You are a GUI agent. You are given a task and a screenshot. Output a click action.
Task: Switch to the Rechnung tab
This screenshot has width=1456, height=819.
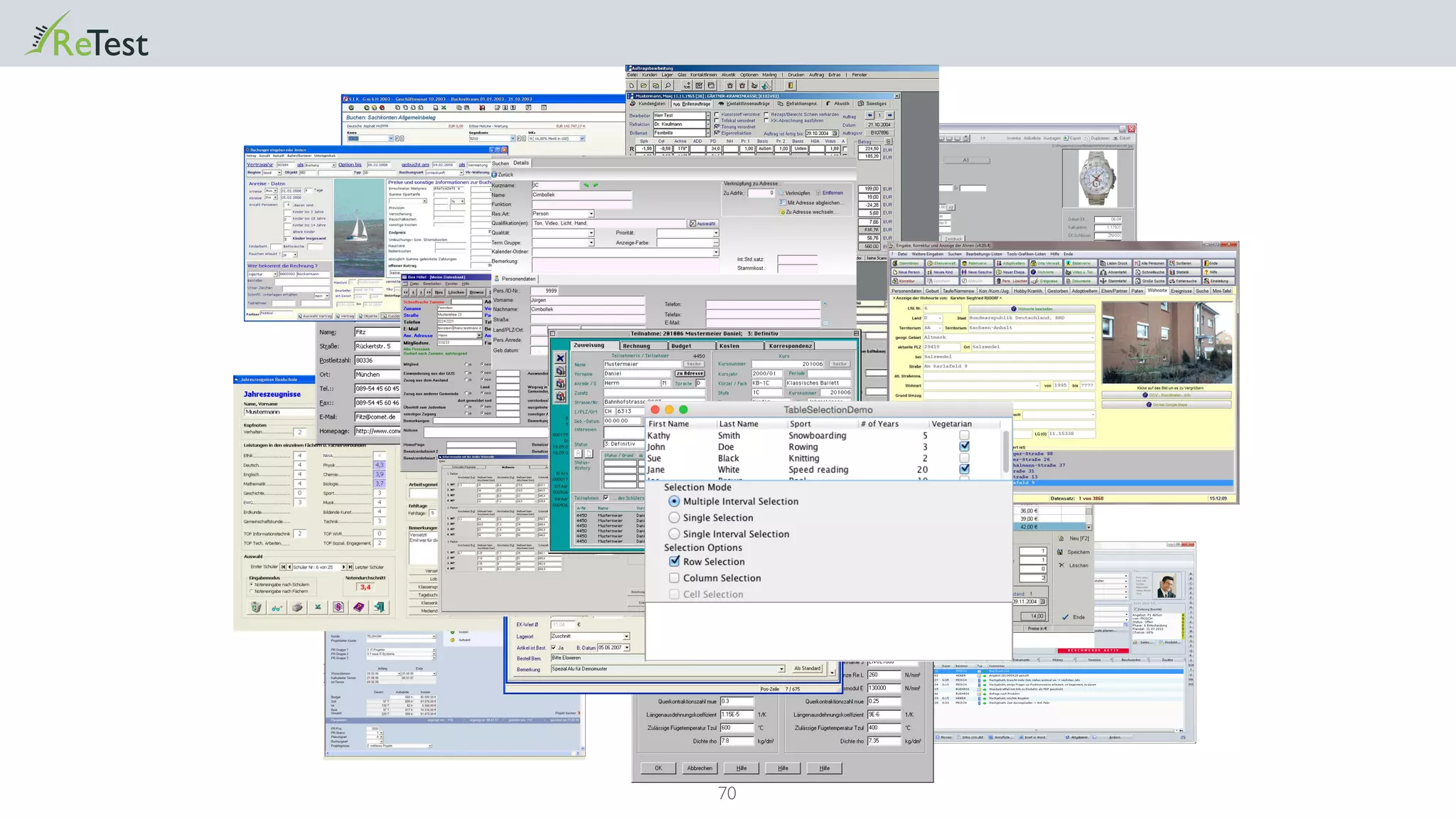tap(636, 346)
